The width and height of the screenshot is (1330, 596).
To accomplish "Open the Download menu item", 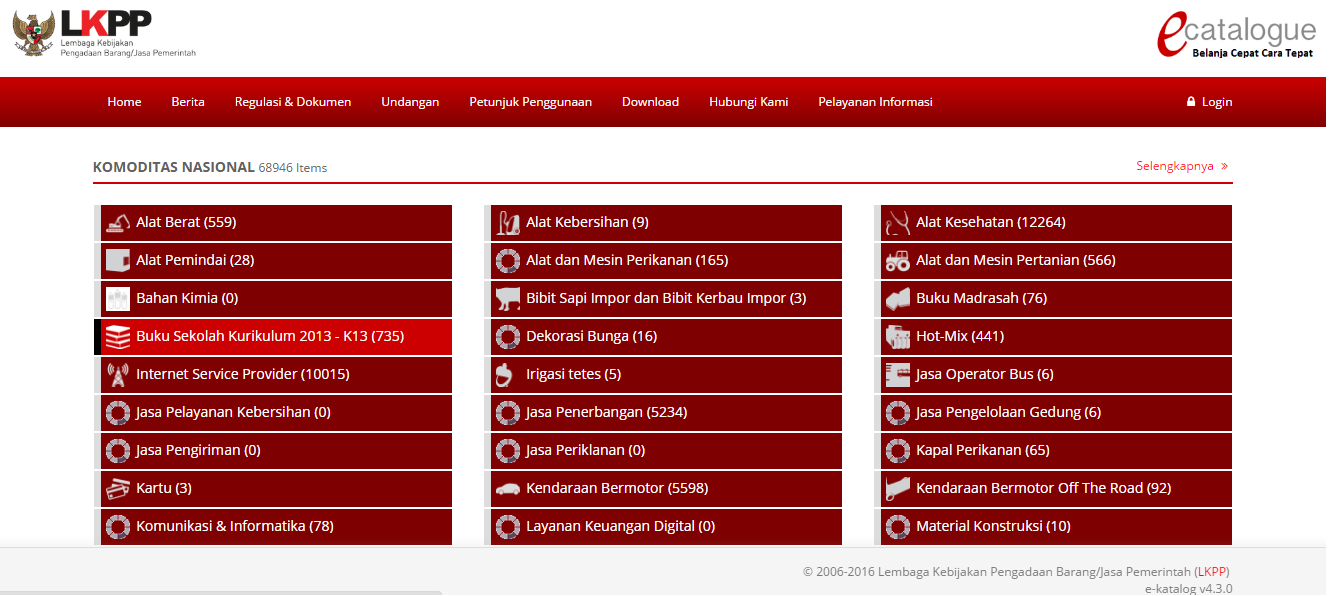I will coord(650,102).
